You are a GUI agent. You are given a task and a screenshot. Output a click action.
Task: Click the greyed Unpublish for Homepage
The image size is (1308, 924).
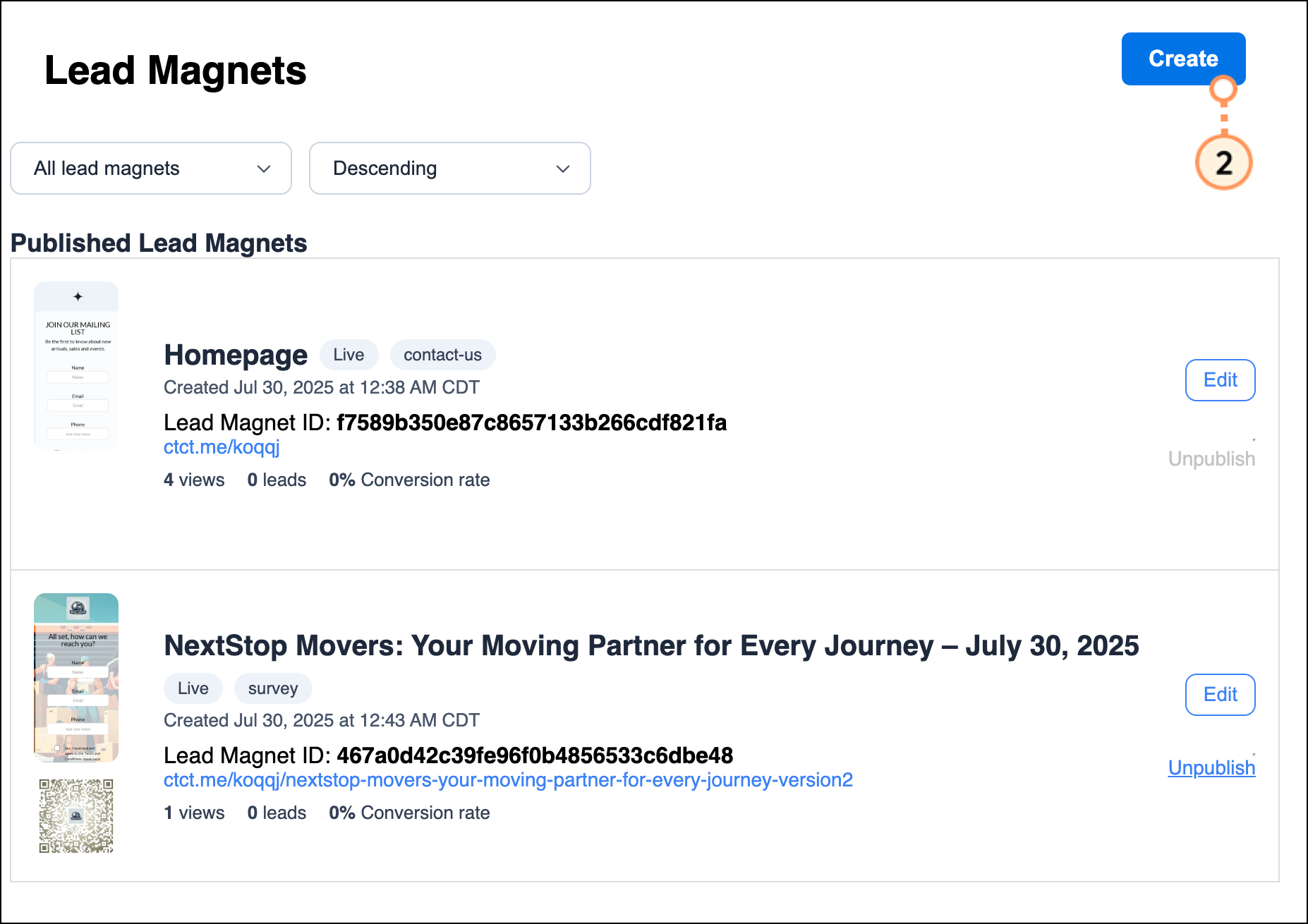pyautogui.click(x=1211, y=458)
